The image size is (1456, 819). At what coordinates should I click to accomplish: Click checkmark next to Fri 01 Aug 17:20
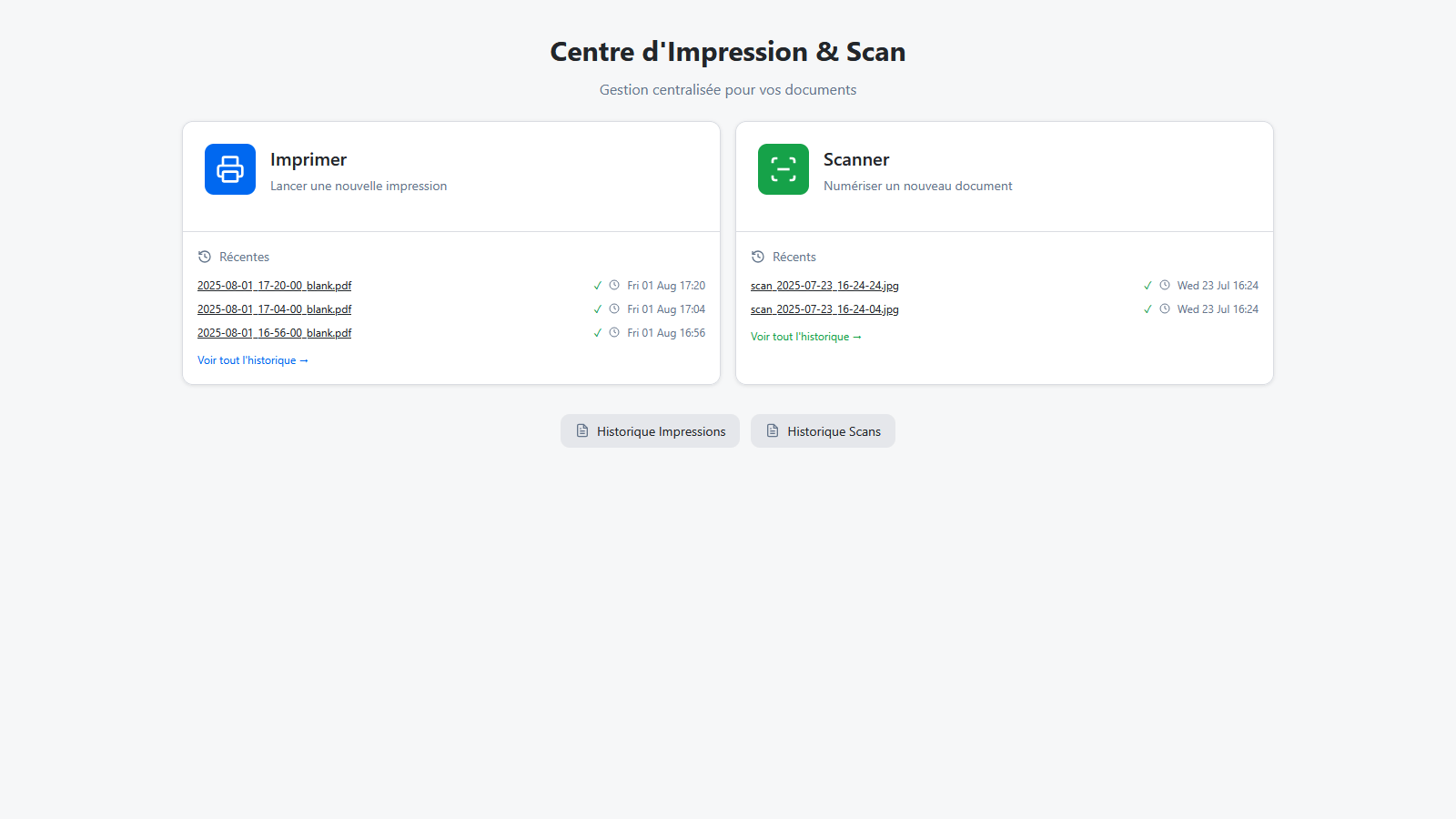click(598, 286)
